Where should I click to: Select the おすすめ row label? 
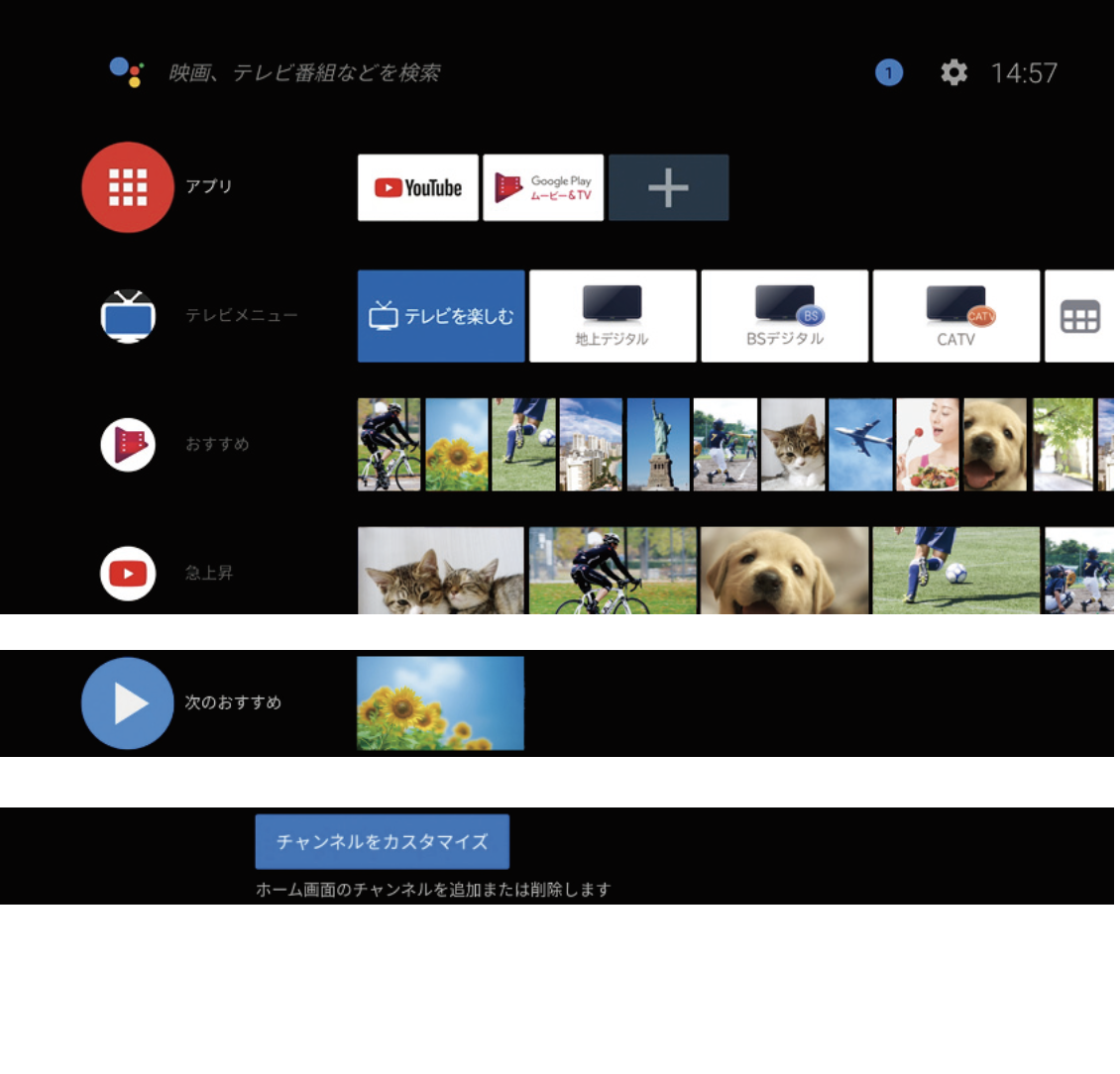(x=217, y=444)
